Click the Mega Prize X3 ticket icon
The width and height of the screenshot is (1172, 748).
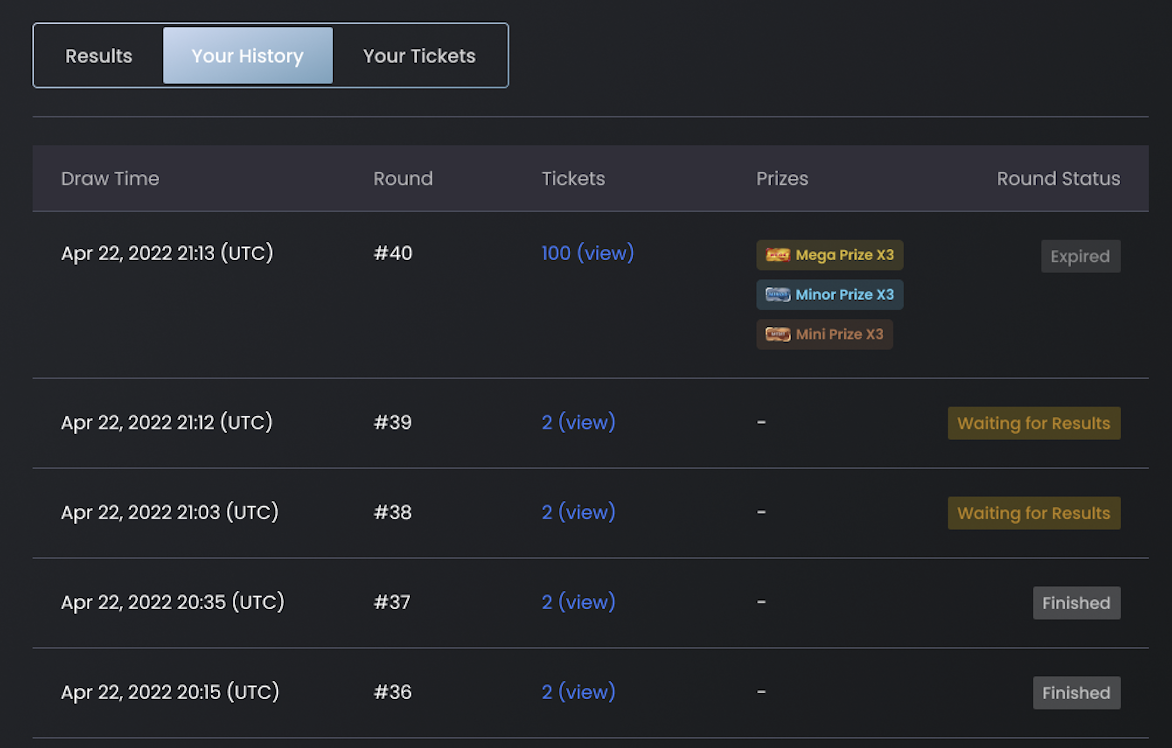(777, 255)
